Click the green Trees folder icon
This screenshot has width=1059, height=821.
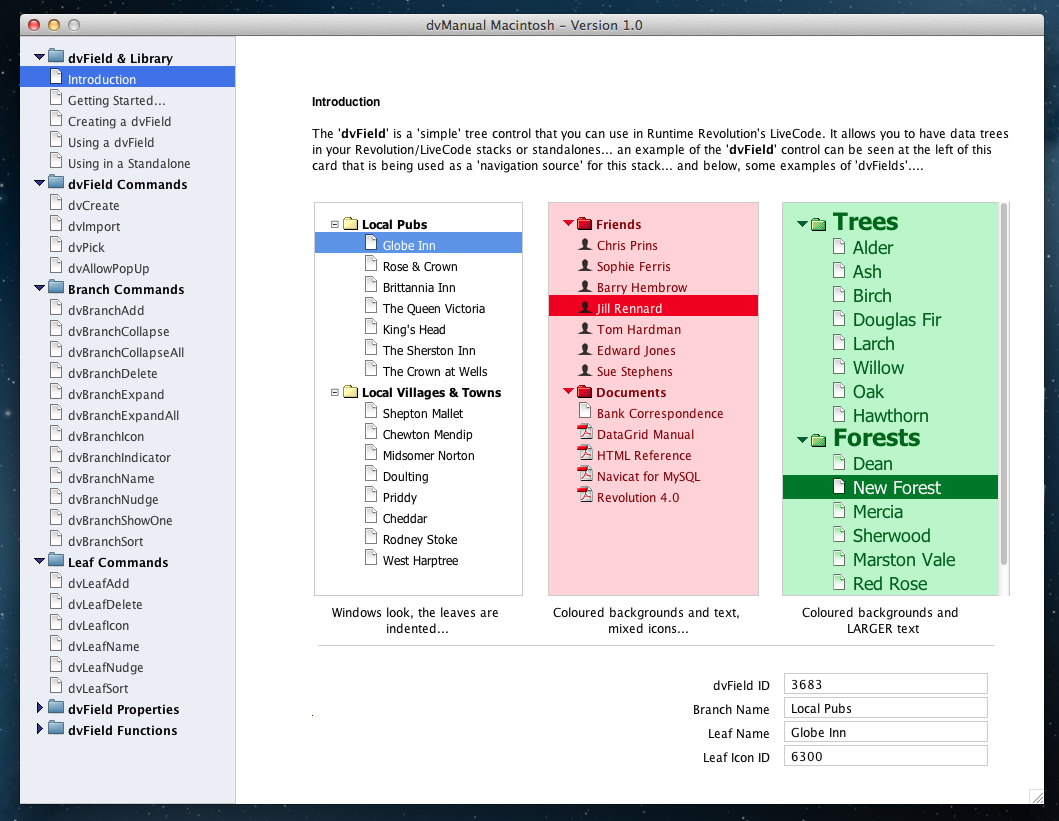(x=818, y=224)
